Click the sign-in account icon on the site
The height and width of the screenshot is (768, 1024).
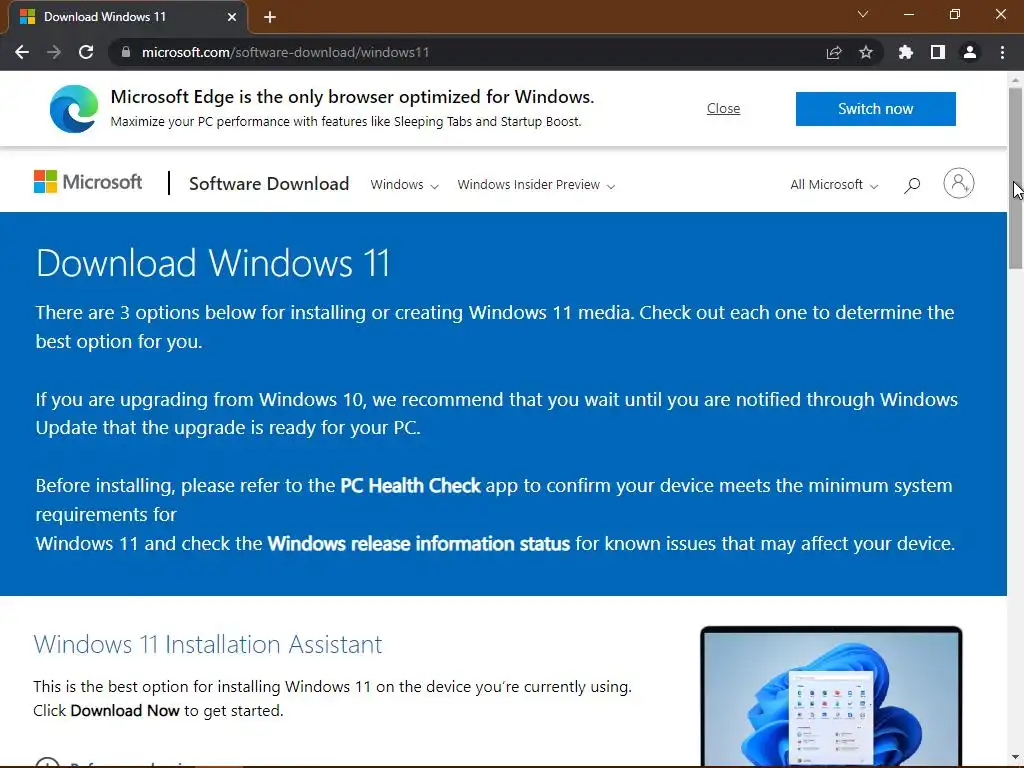959,184
